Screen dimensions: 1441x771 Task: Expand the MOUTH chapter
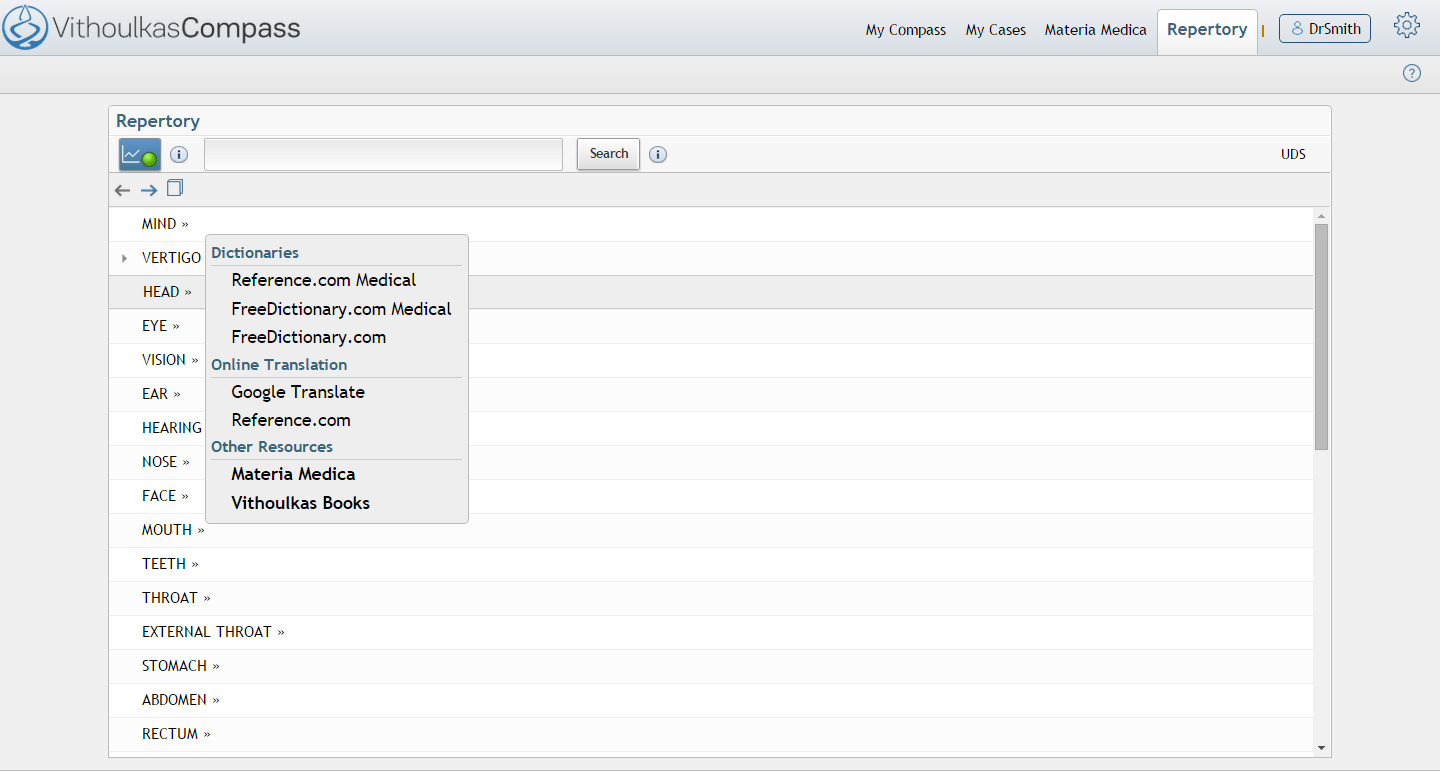tap(173, 530)
